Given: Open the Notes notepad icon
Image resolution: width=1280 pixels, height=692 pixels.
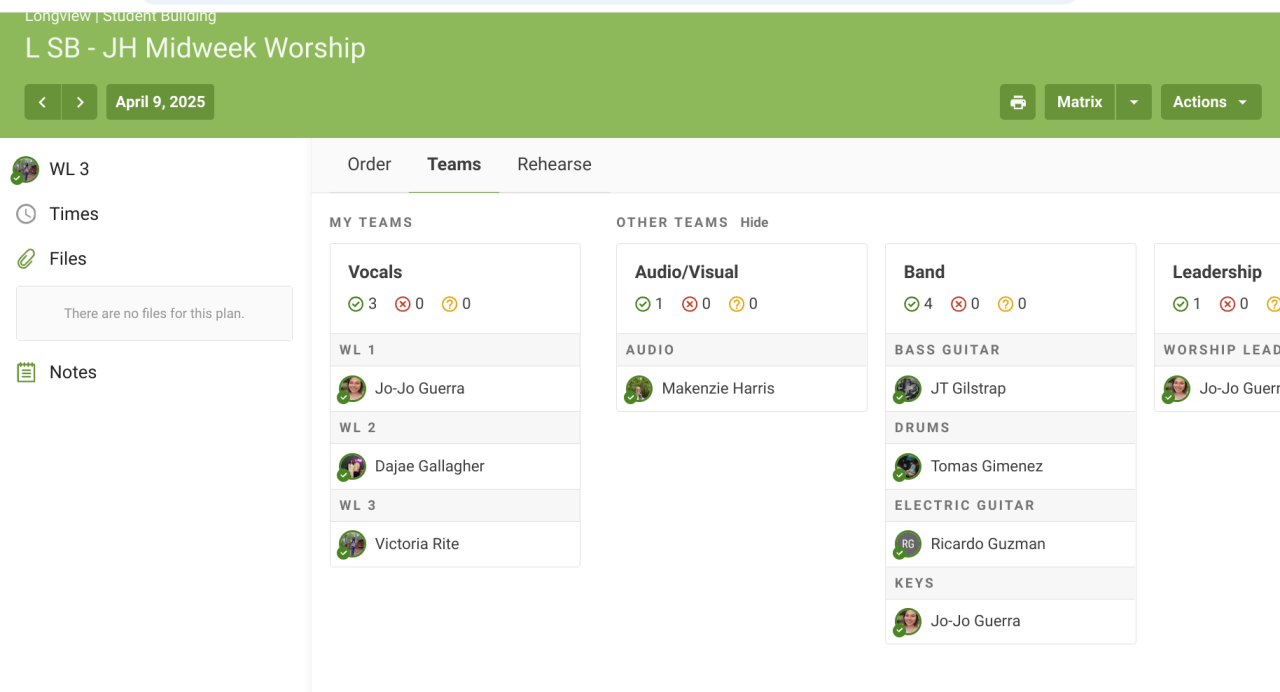Looking at the screenshot, I should coord(26,372).
